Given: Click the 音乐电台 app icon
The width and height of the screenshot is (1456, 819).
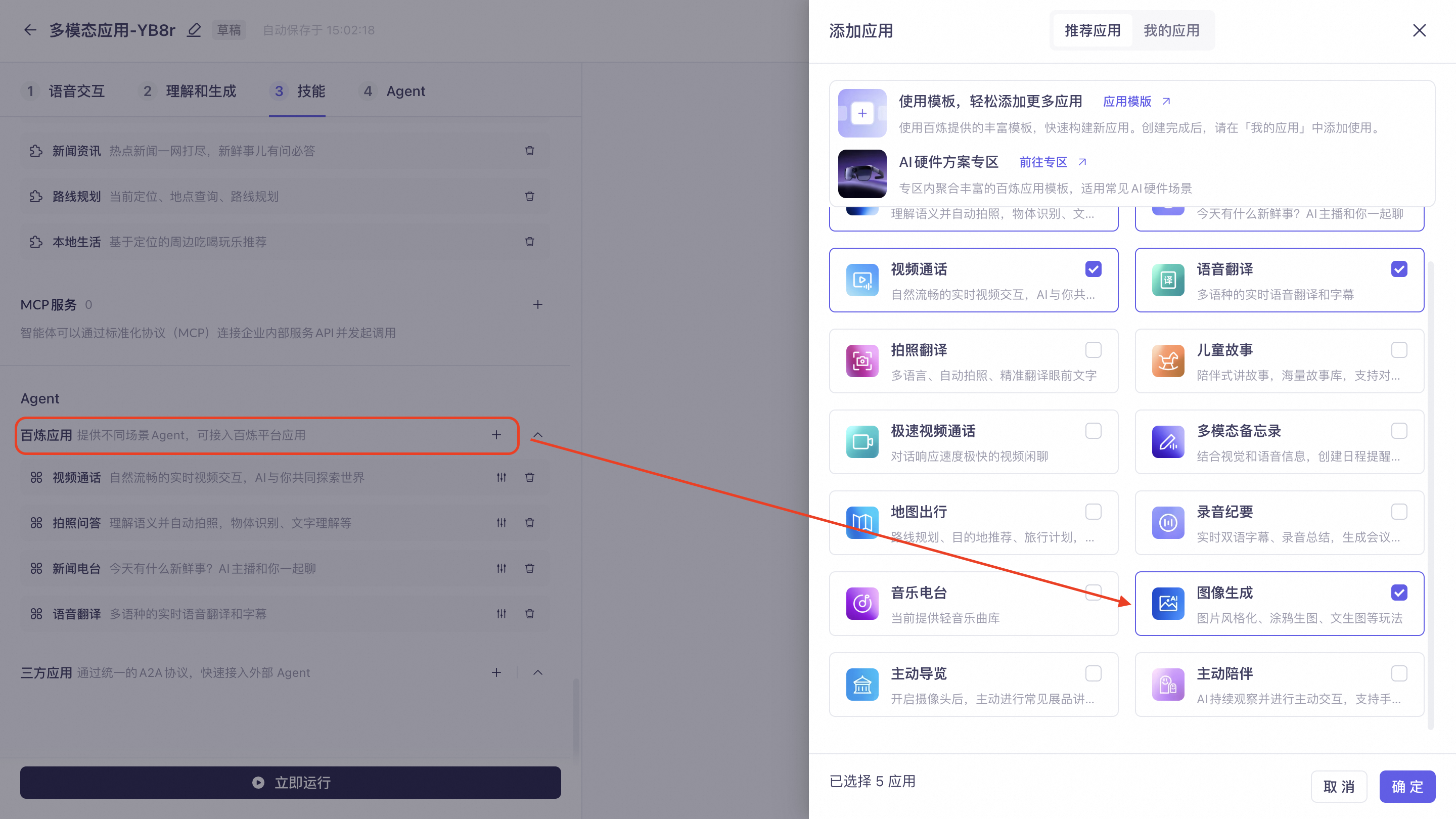Looking at the screenshot, I should (862, 604).
